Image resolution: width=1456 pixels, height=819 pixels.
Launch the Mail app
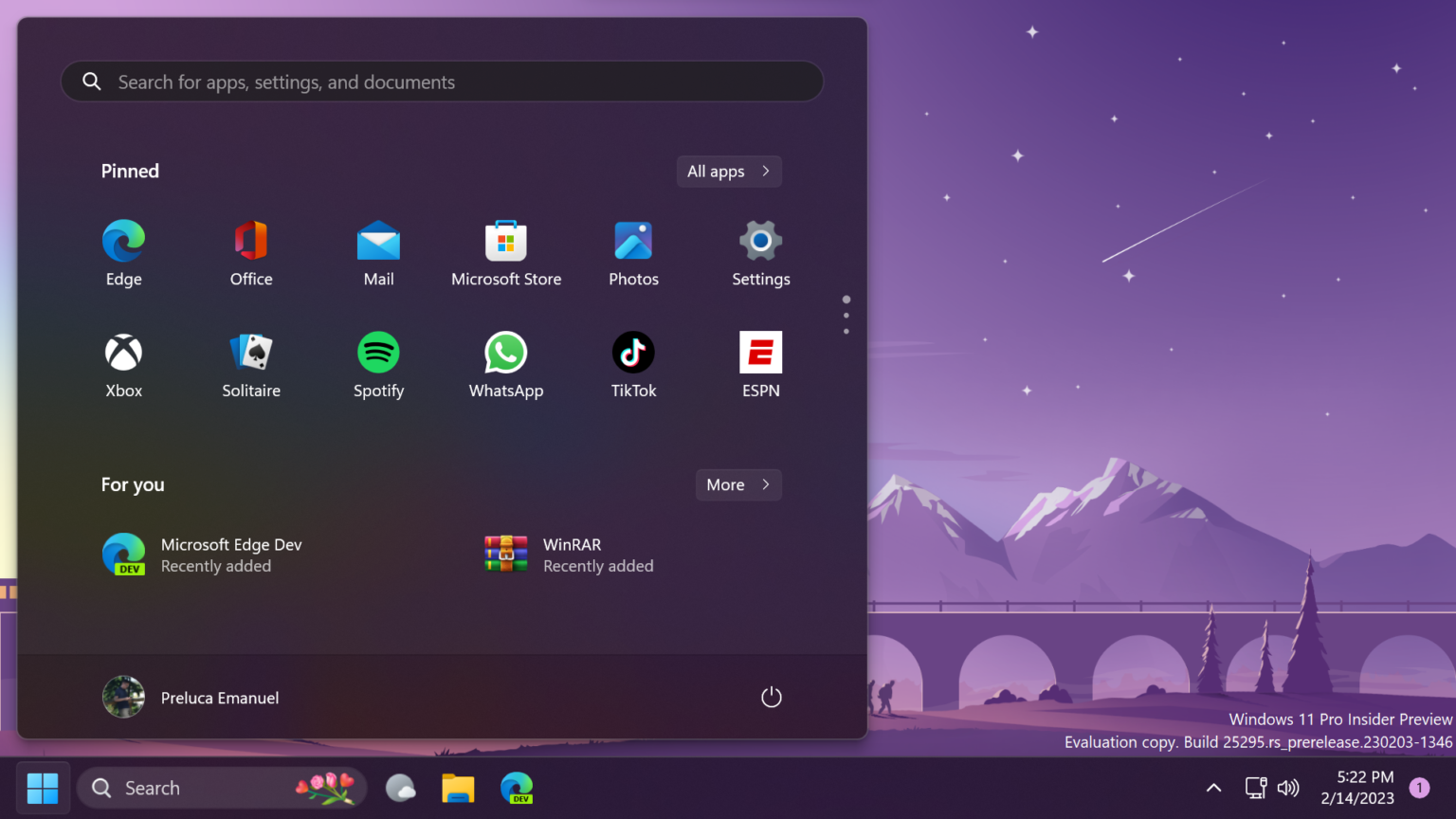378,252
